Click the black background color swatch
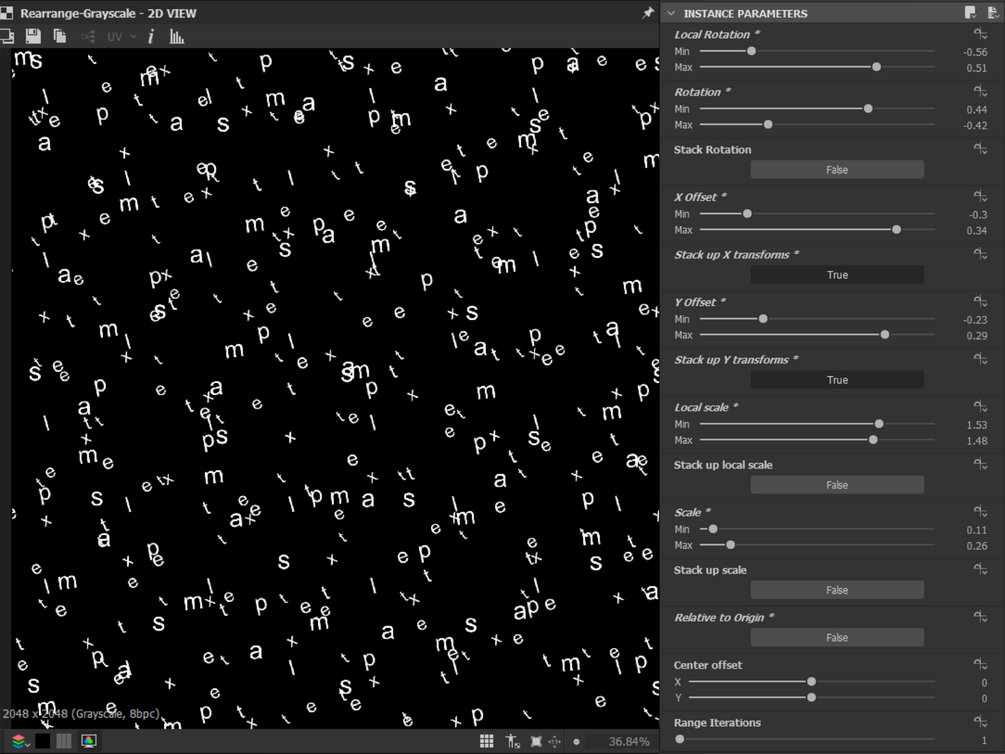This screenshot has height=754, width=1005. point(42,742)
